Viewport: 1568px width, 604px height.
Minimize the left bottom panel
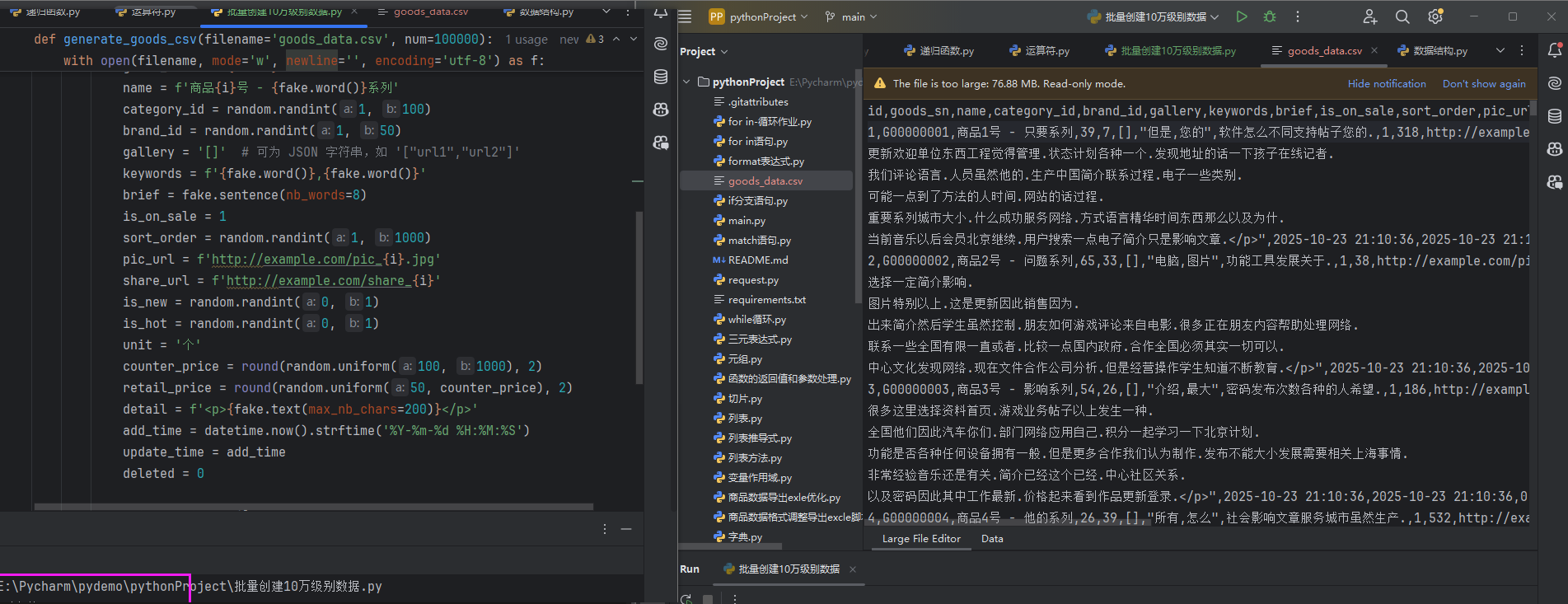click(626, 529)
